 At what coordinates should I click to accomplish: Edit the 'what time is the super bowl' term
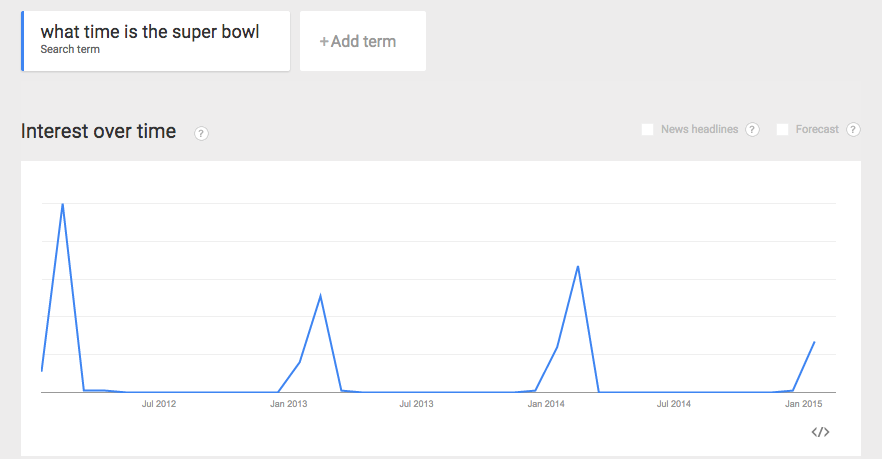tap(149, 33)
